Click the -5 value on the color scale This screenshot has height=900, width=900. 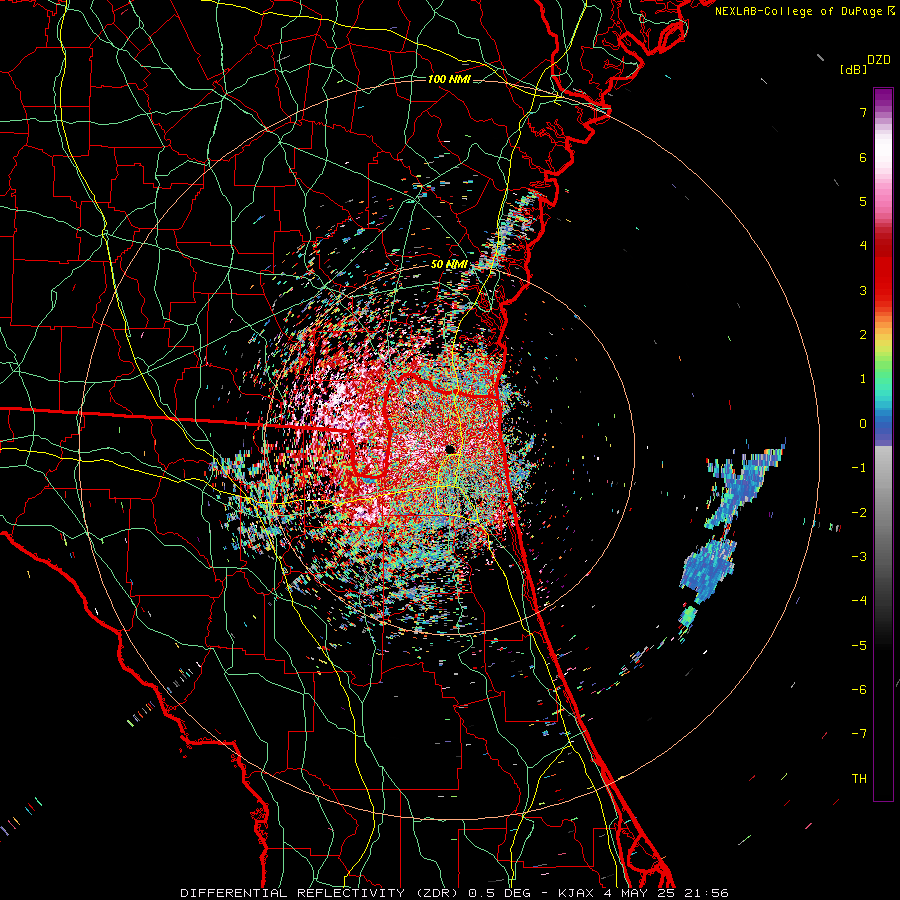[x=859, y=646]
